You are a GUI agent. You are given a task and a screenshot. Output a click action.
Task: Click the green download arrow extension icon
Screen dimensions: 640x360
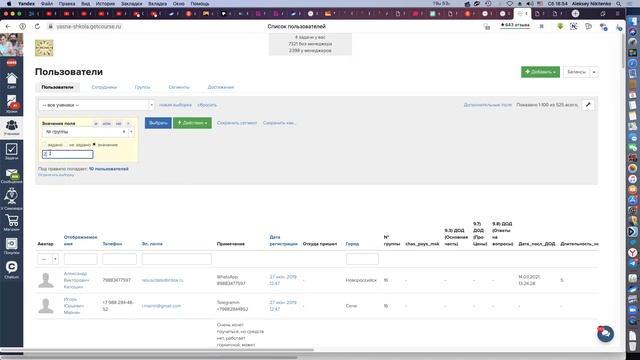560,26
